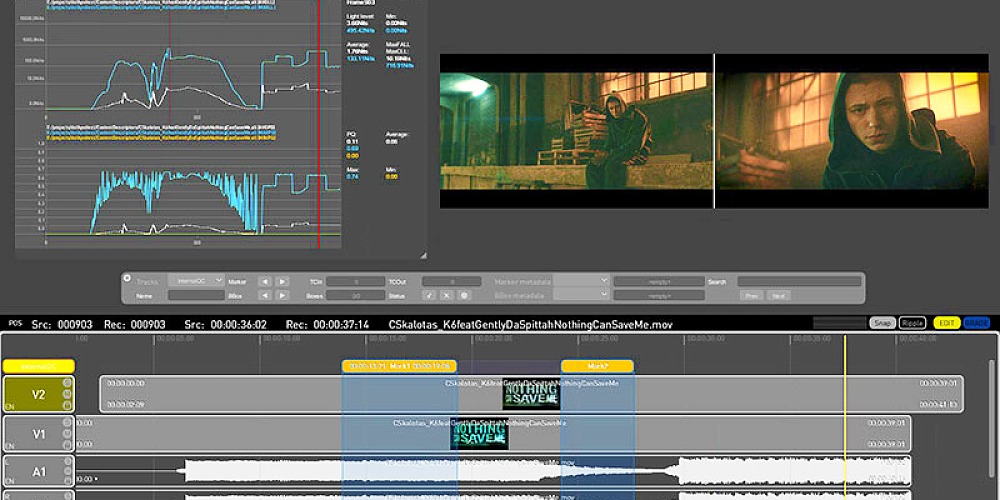This screenshot has width=1000, height=500.
Task: Click the .mov file name in timecode bar
Action: (531, 324)
